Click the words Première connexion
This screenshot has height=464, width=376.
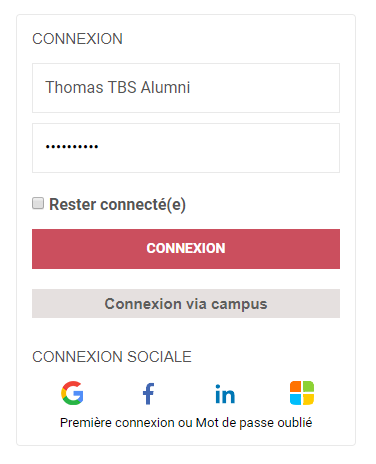pos(117,423)
